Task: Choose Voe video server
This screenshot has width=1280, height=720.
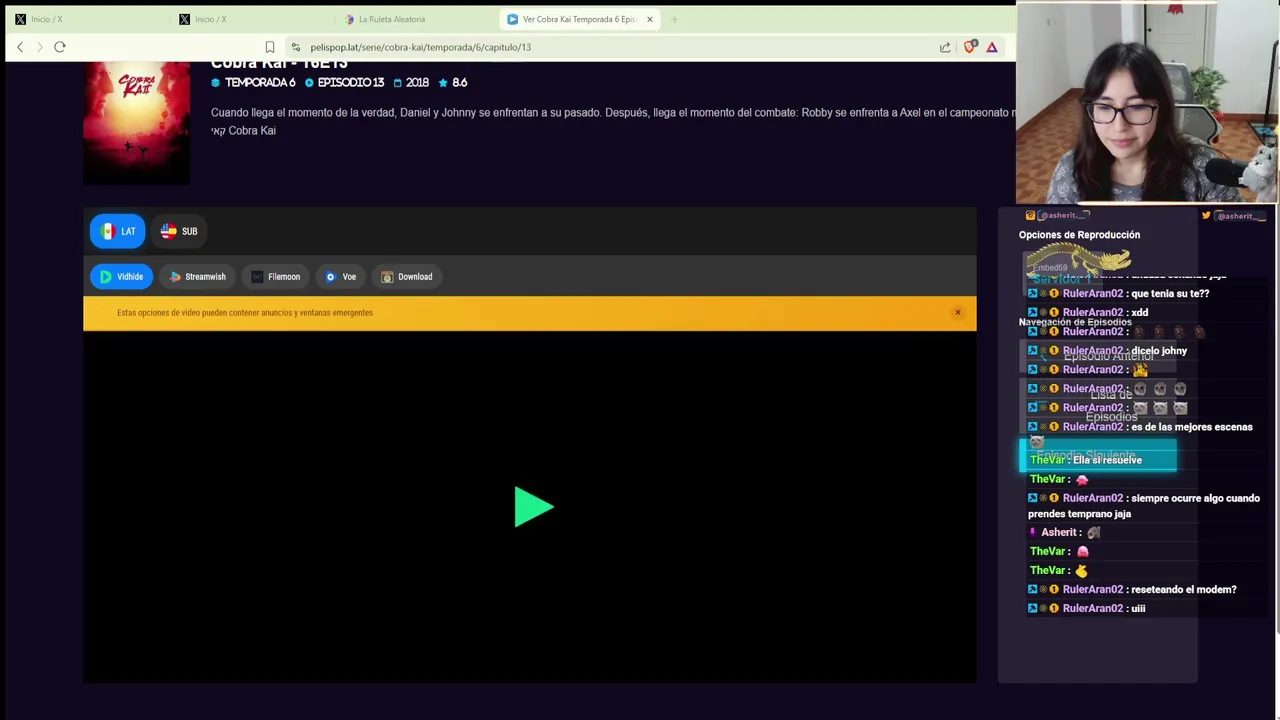Action: (x=340, y=277)
